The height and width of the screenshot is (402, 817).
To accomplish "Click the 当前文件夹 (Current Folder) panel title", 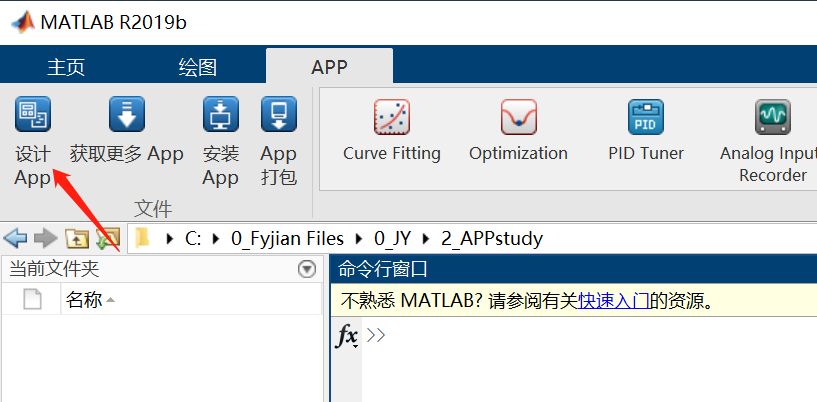I will [54, 269].
